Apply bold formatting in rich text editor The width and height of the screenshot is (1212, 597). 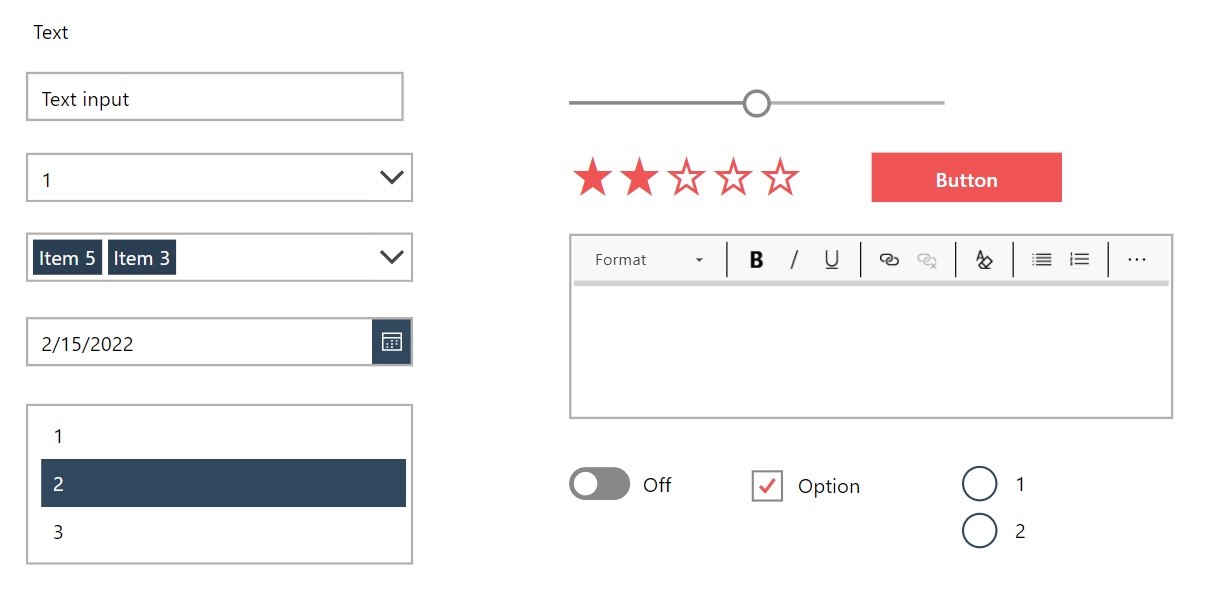756,259
